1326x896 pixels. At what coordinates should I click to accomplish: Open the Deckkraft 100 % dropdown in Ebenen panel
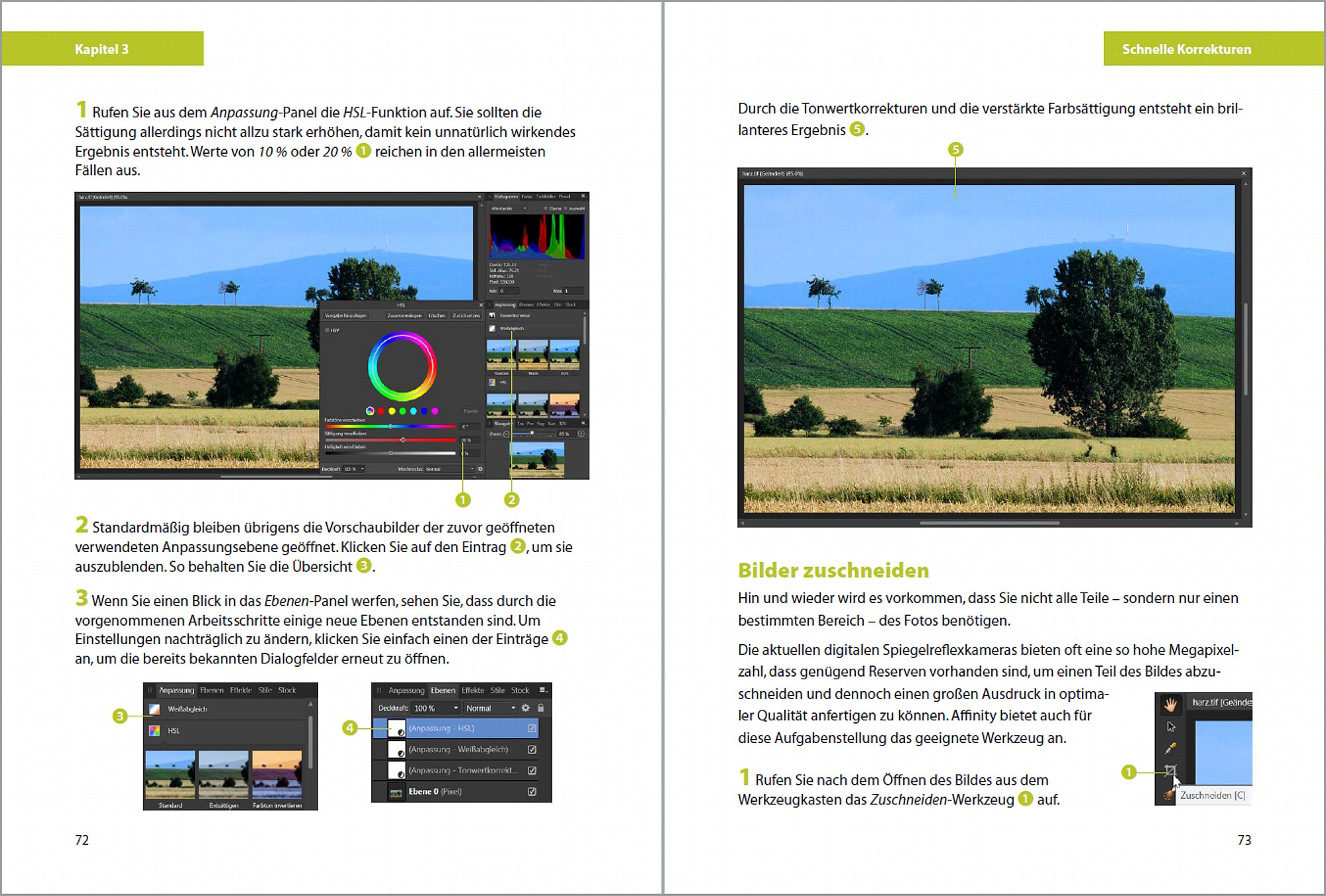click(x=436, y=708)
